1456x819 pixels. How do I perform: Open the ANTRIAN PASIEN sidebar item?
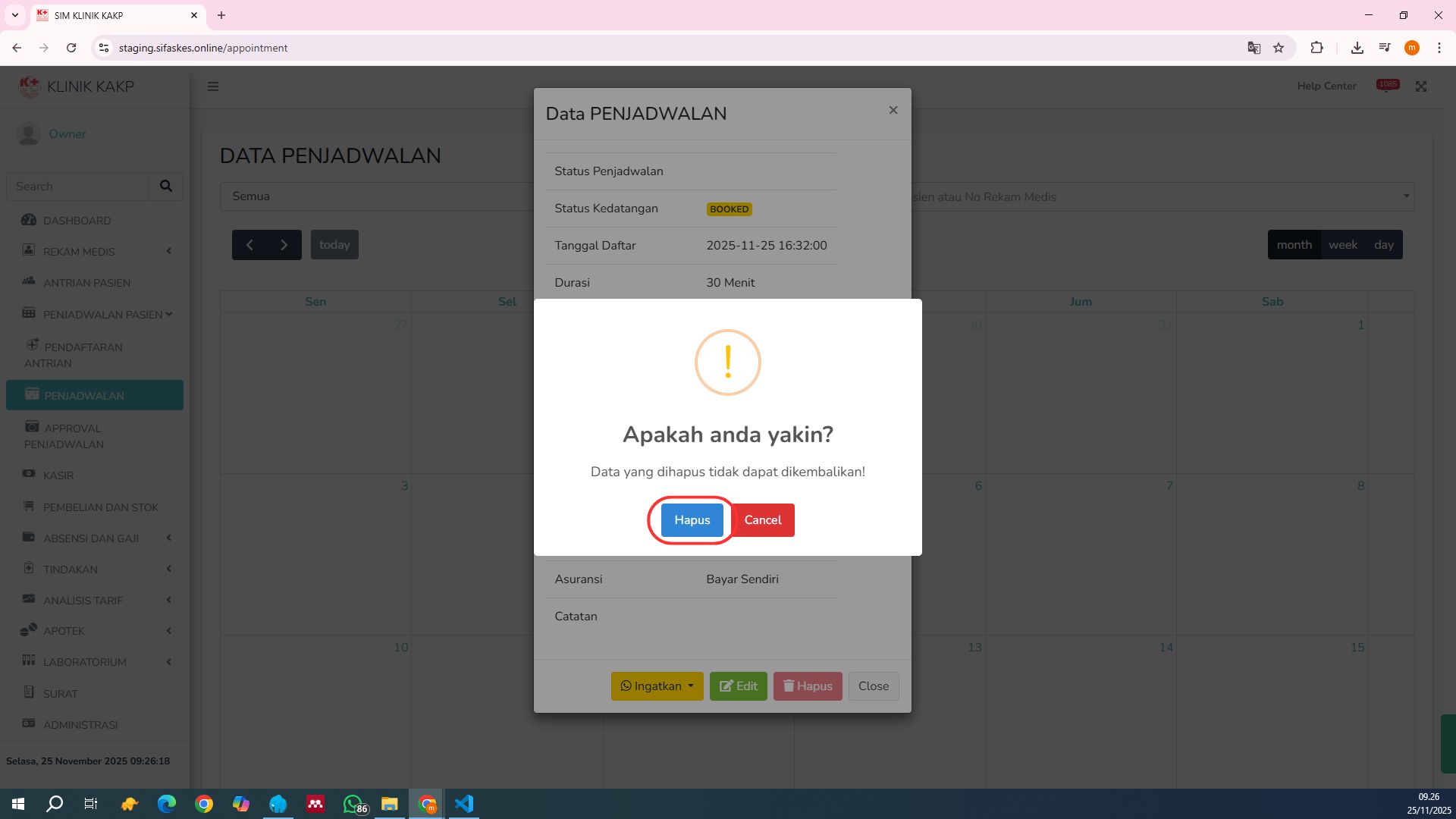pyautogui.click(x=86, y=283)
